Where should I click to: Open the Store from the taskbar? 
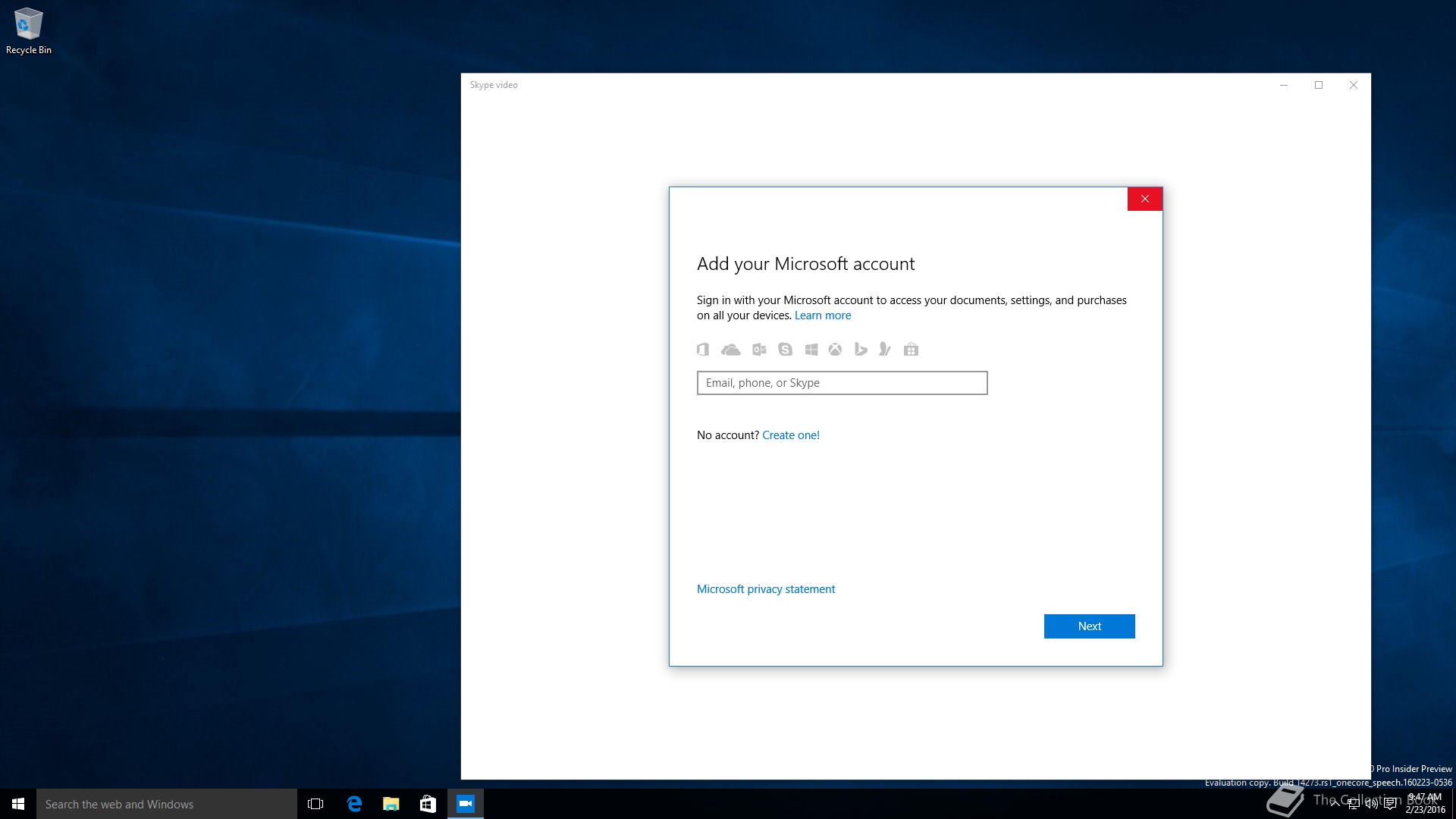click(428, 804)
